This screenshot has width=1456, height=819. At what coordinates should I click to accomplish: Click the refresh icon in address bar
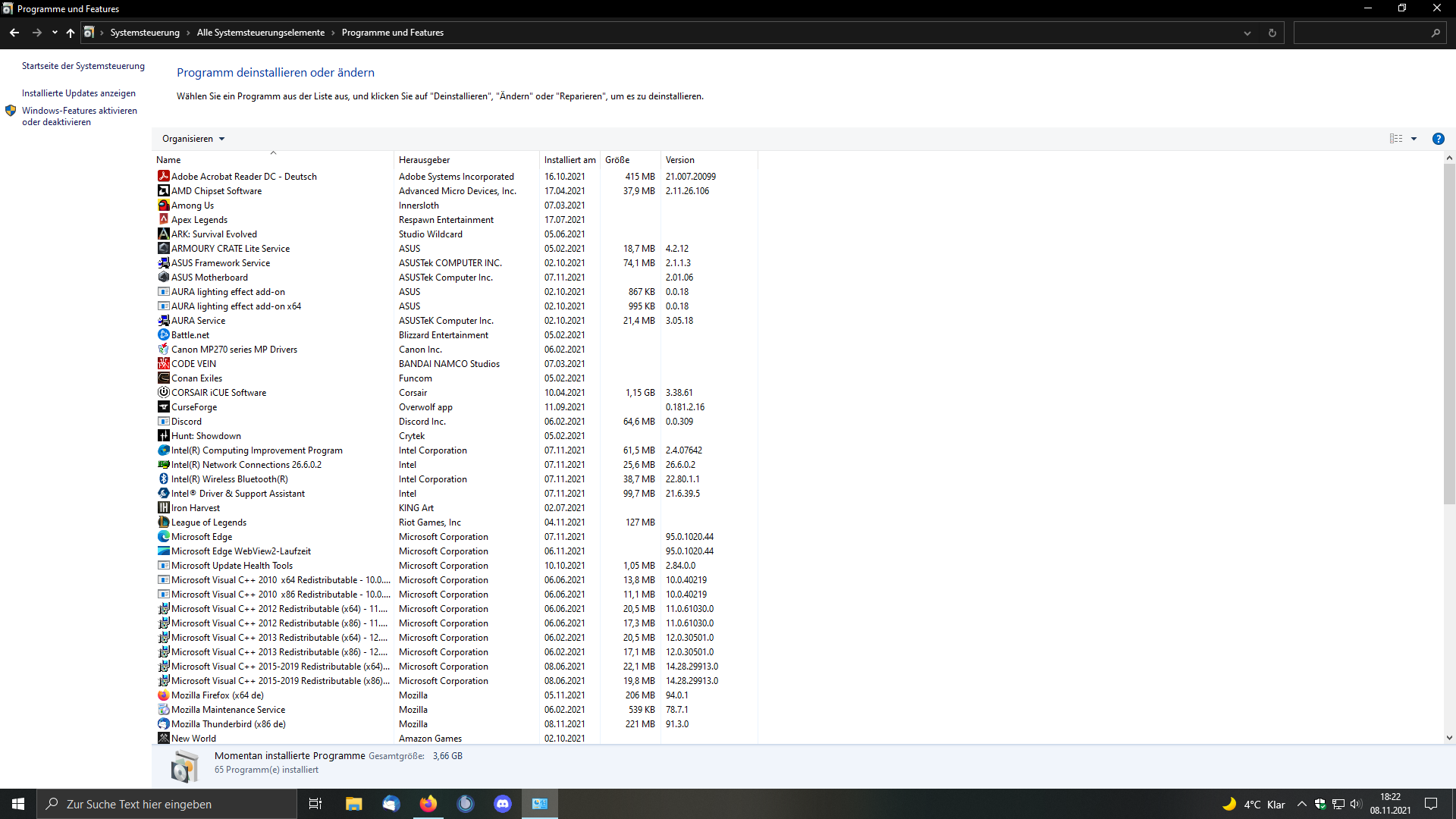pos(1272,33)
